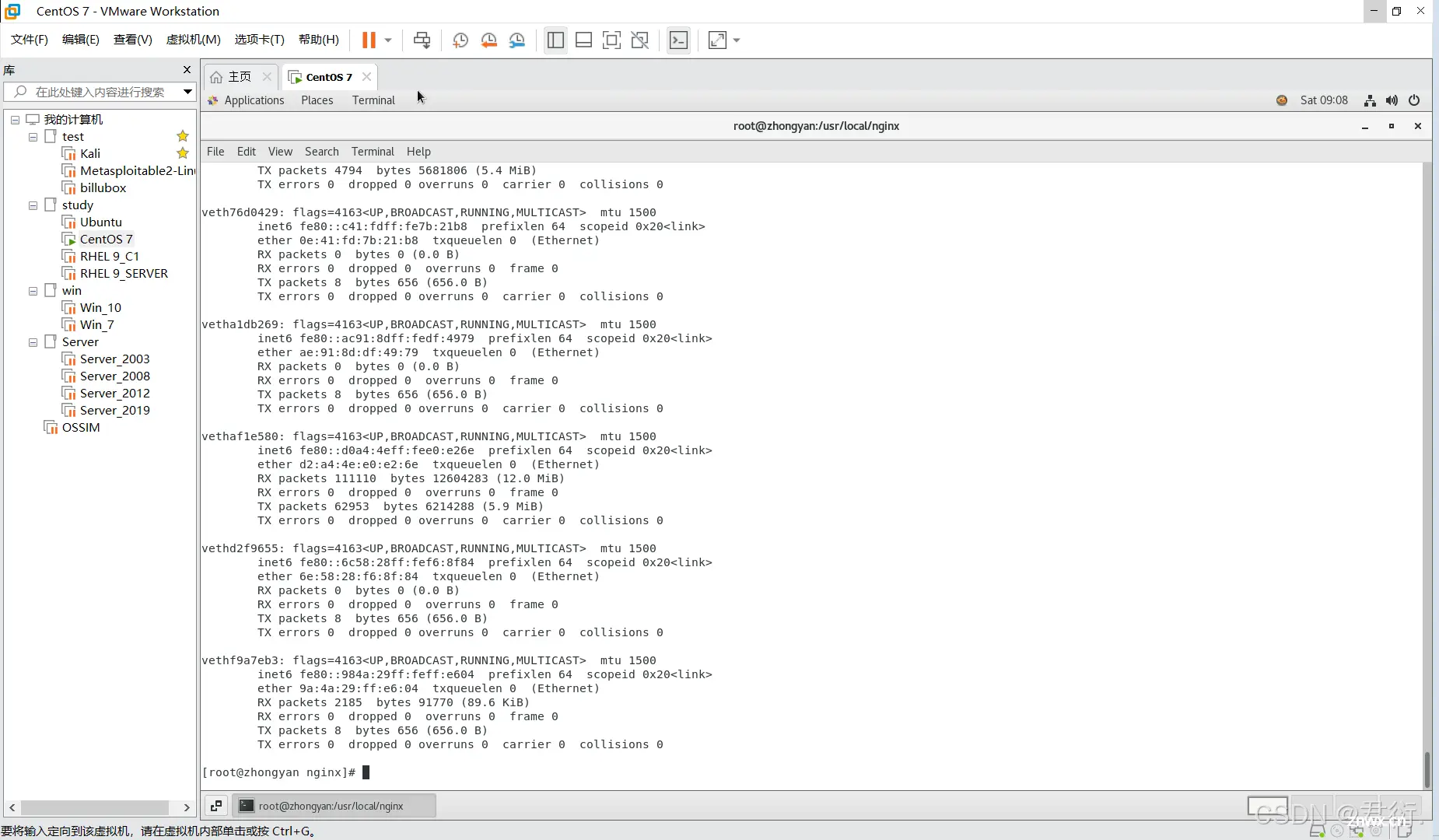Select the Win_10 virtual machine
The width and height of the screenshot is (1439, 840).
coord(100,307)
